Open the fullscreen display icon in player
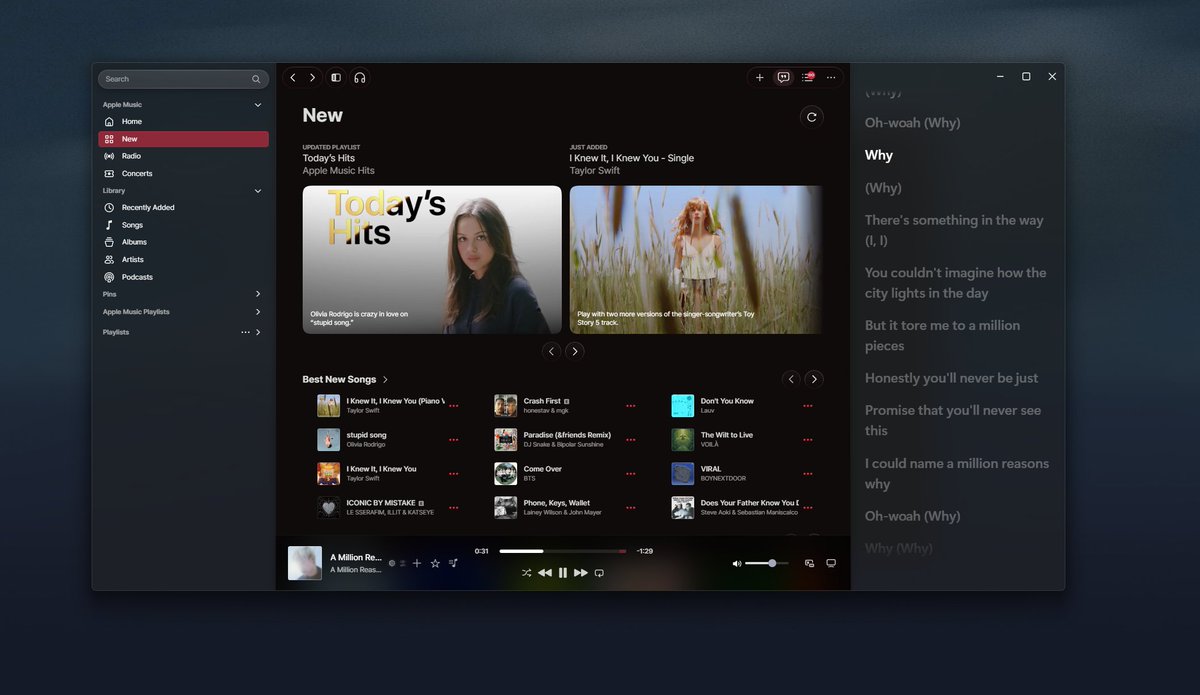The height and width of the screenshot is (695, 1200). [831, 563]
